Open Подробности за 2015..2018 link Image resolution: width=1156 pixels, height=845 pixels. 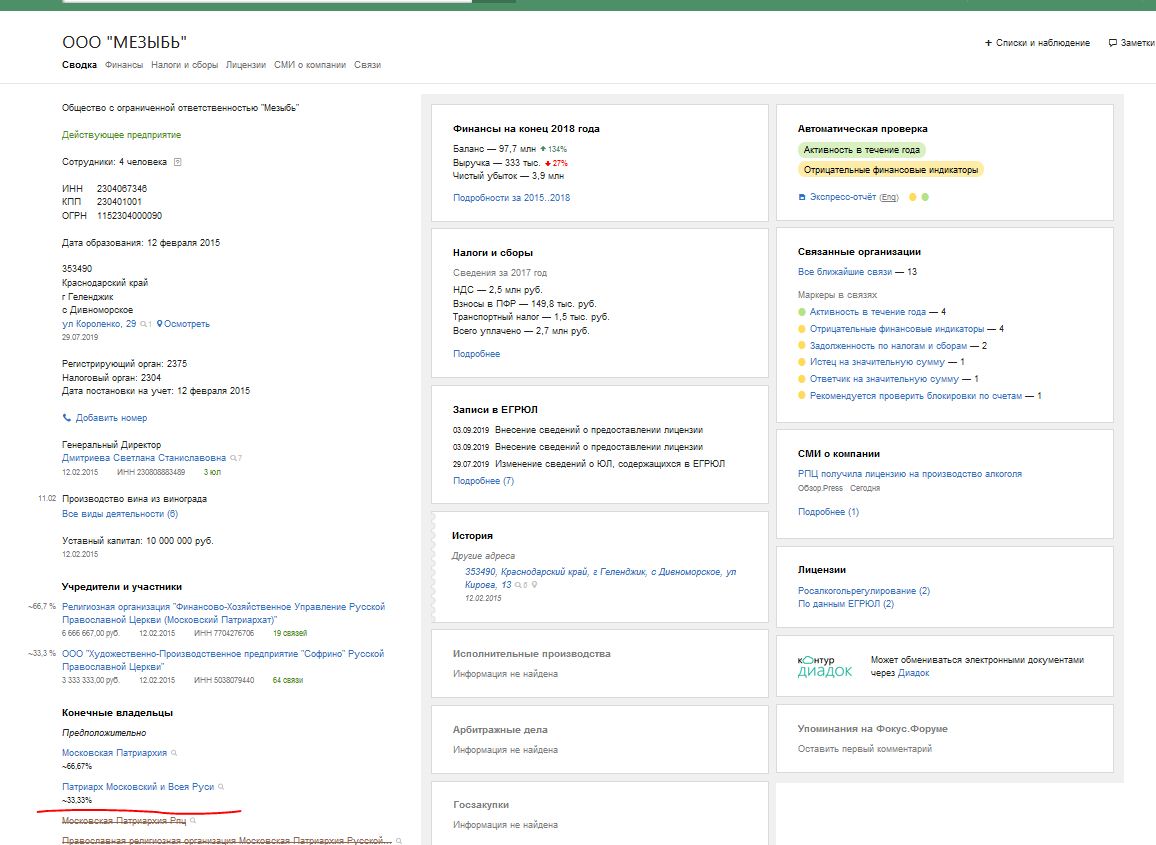511,198
